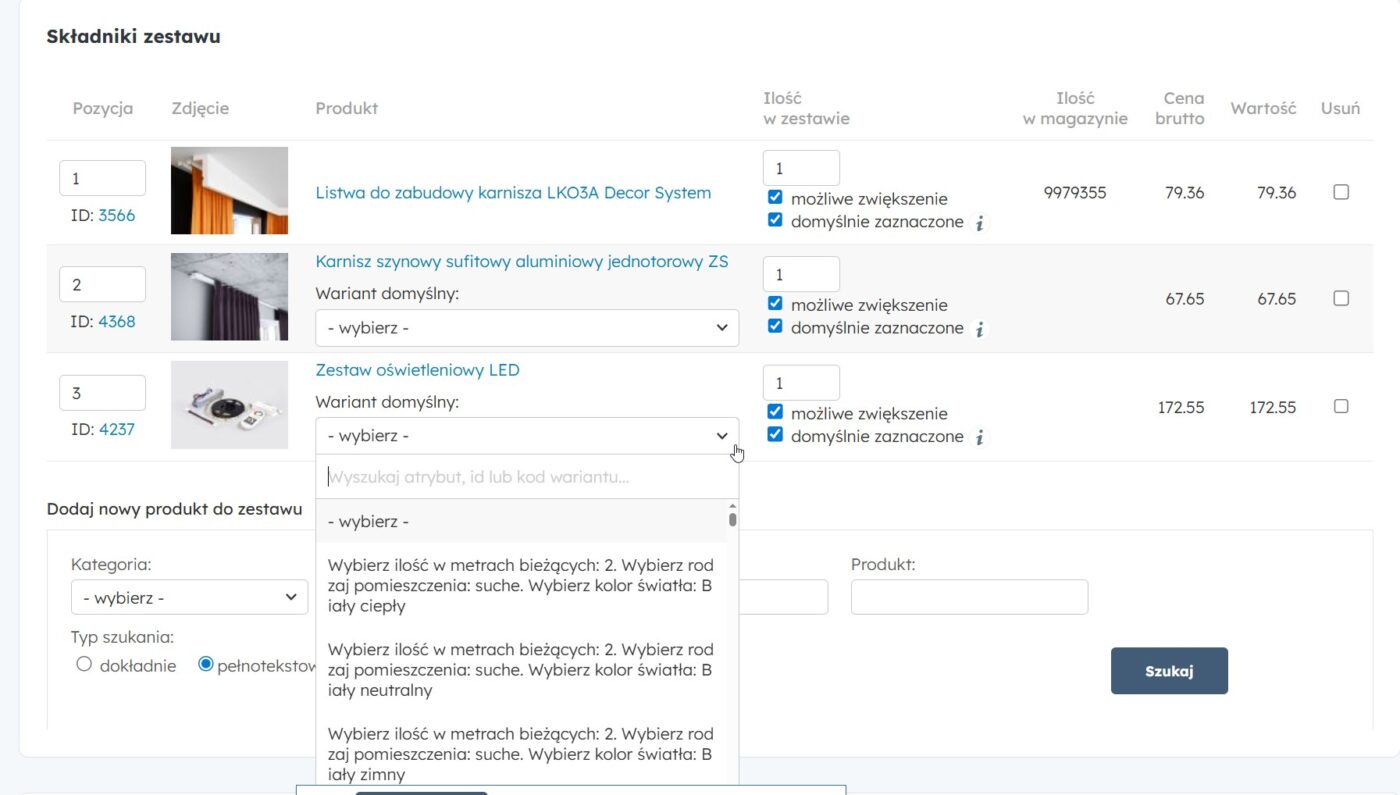The height and width of the screenshot is (795, 1400).
Task: Expand the Karnisz szynowy Wariant domyślny dropdown
Action: [x=527, y=328]
